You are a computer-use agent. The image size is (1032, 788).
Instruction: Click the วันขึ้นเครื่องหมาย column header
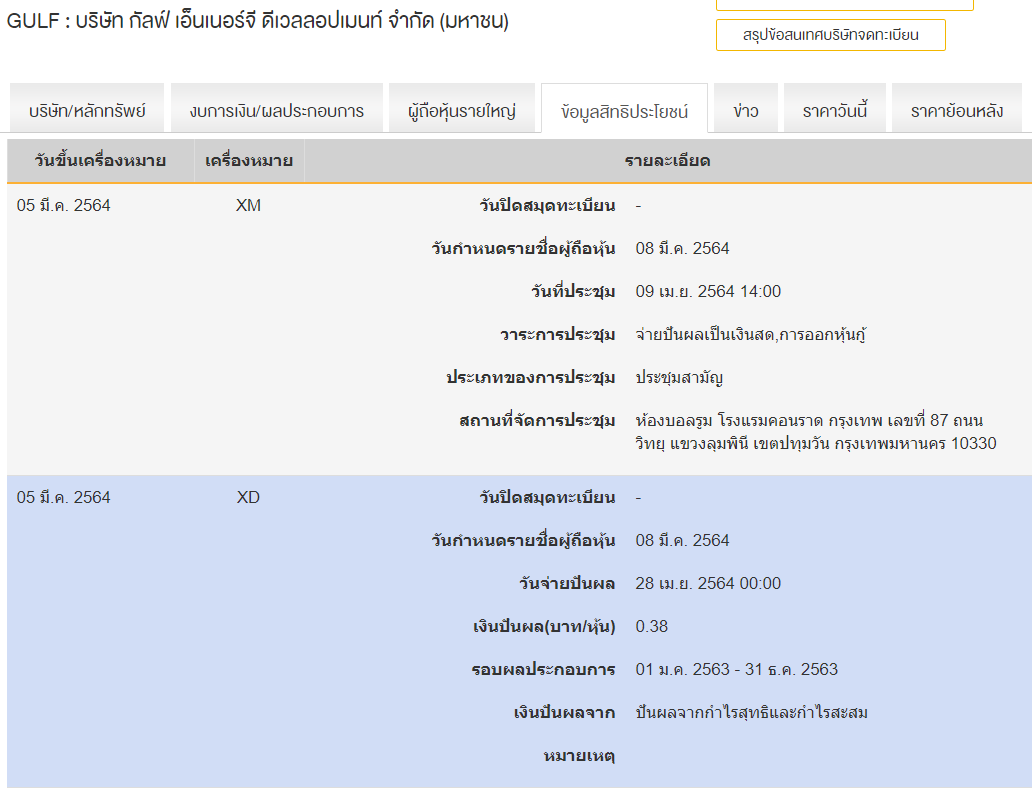(x=100, y=161)
